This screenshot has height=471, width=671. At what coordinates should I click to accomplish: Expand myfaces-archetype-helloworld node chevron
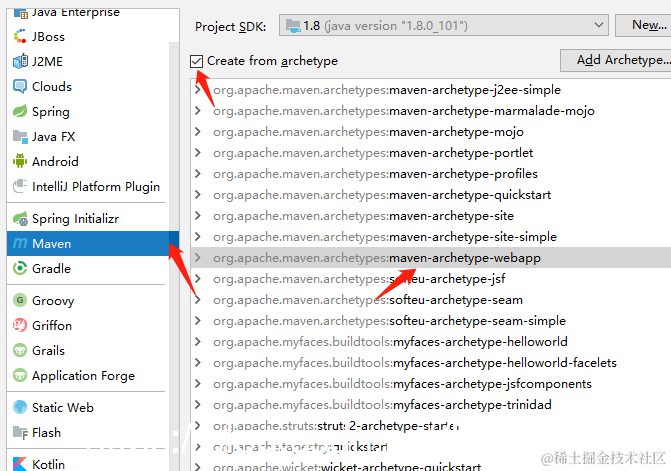(x=198, y=341)
